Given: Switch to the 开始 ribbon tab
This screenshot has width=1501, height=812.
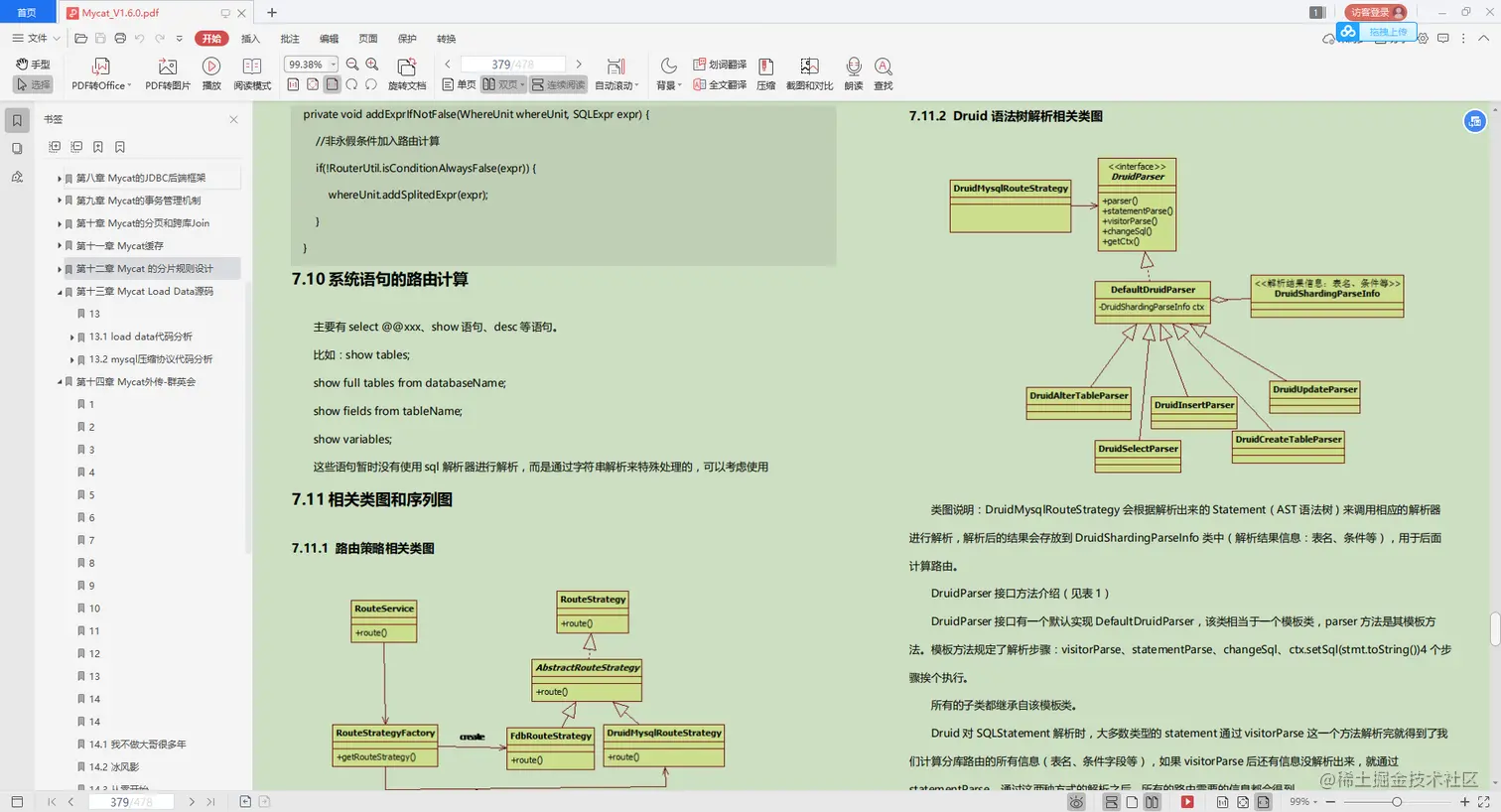Looking at the screenshot, I should (x=211, y=39).
